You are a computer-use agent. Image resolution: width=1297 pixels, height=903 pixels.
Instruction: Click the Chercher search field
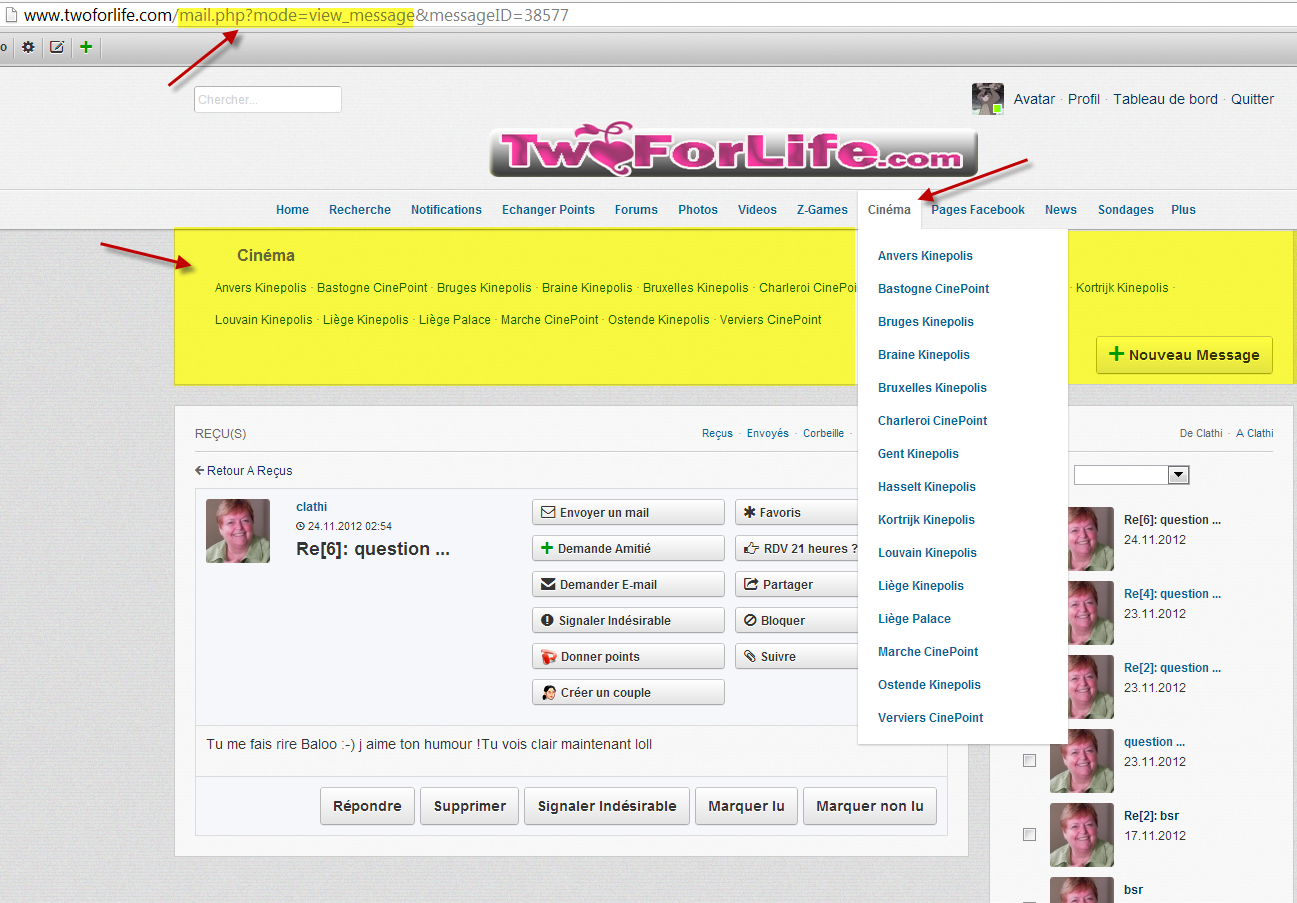(x=268, y=100)
